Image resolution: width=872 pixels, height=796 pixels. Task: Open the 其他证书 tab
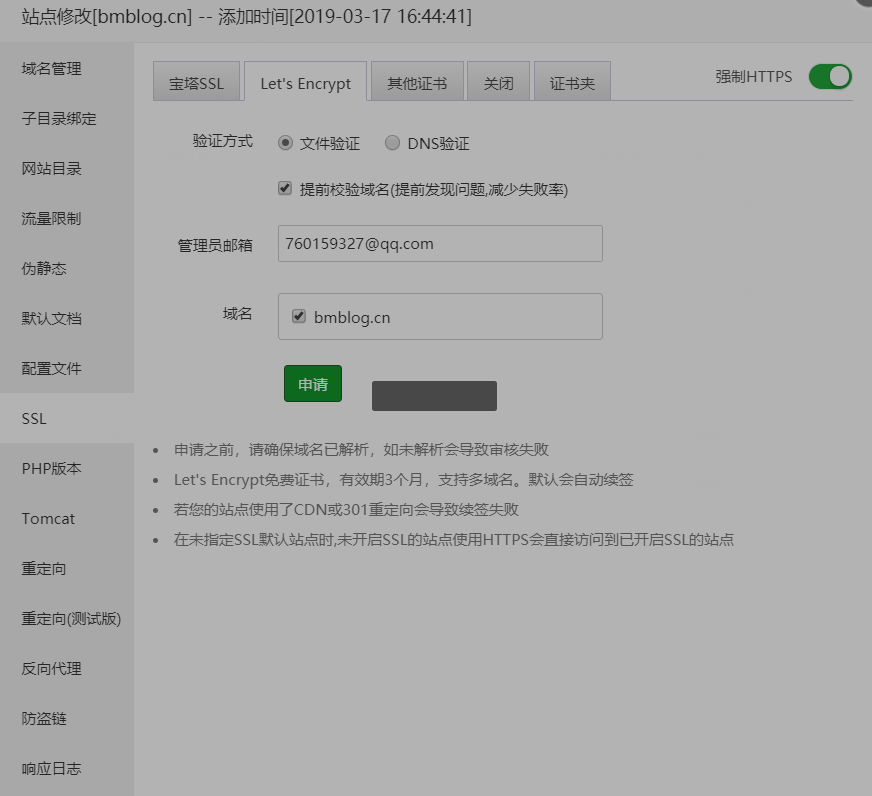[x=417, y=83]
